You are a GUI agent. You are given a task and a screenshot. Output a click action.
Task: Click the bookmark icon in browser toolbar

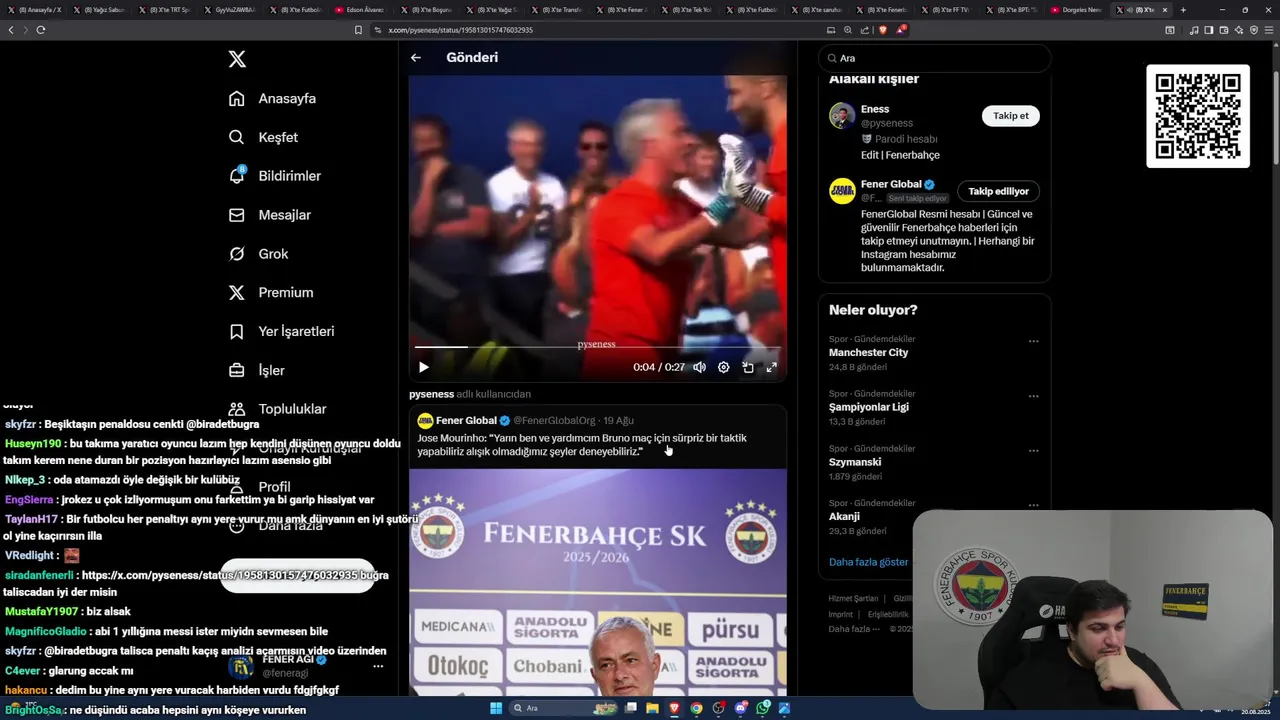click(358, 30)
